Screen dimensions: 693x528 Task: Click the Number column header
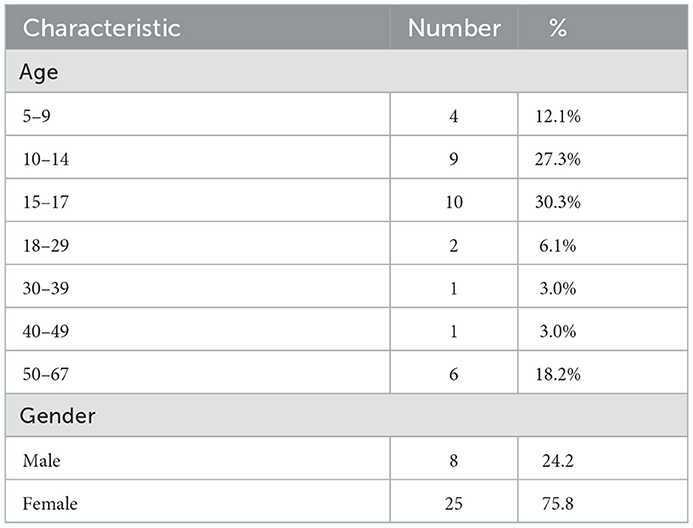454,28
